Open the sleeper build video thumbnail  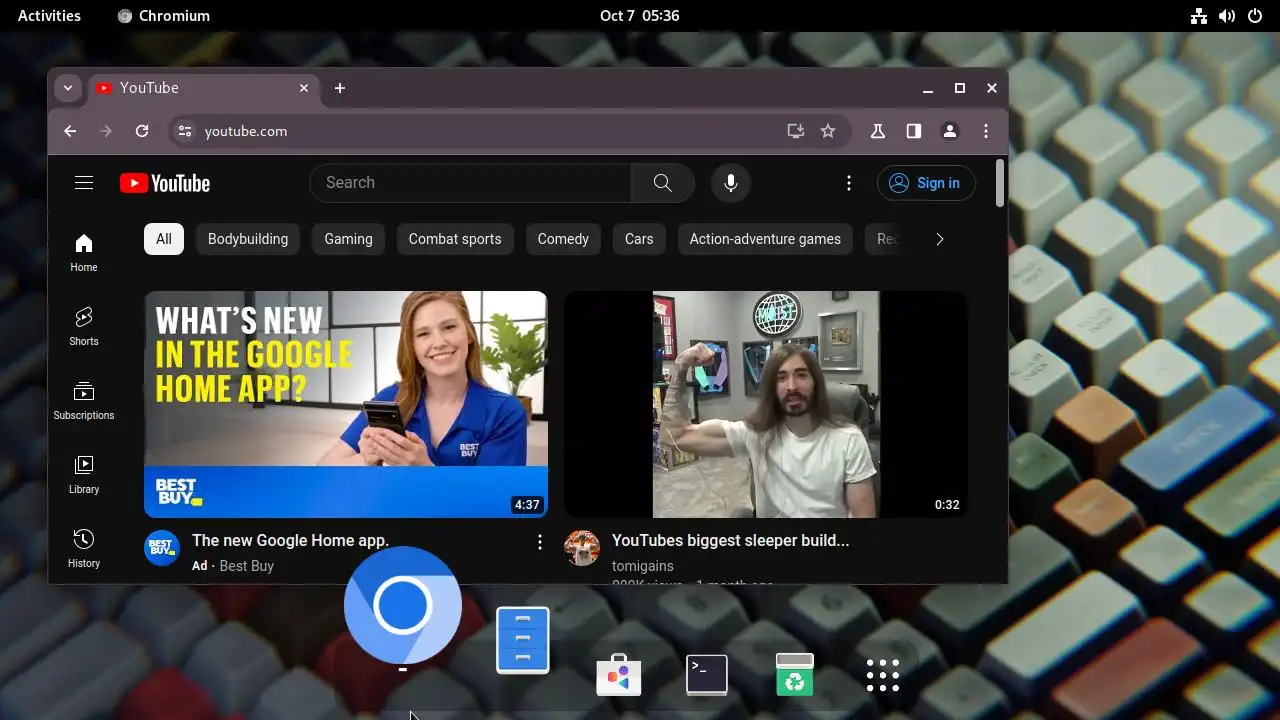(x=766, y=404)
